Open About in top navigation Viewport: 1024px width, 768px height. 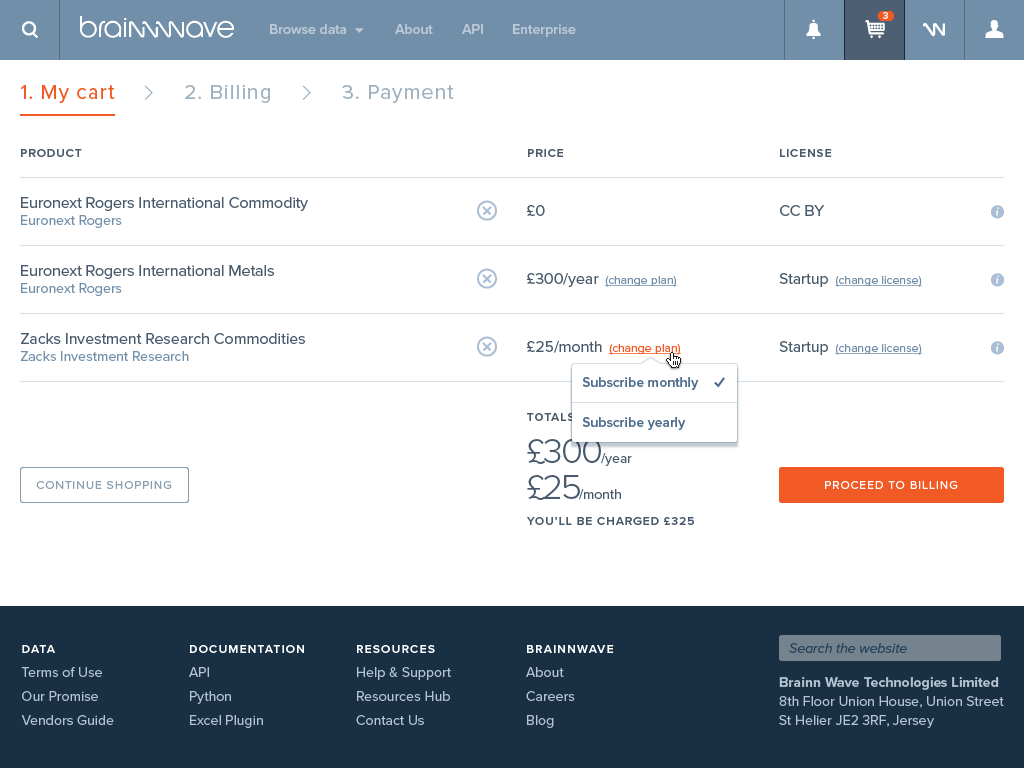[x=413, y=29]
